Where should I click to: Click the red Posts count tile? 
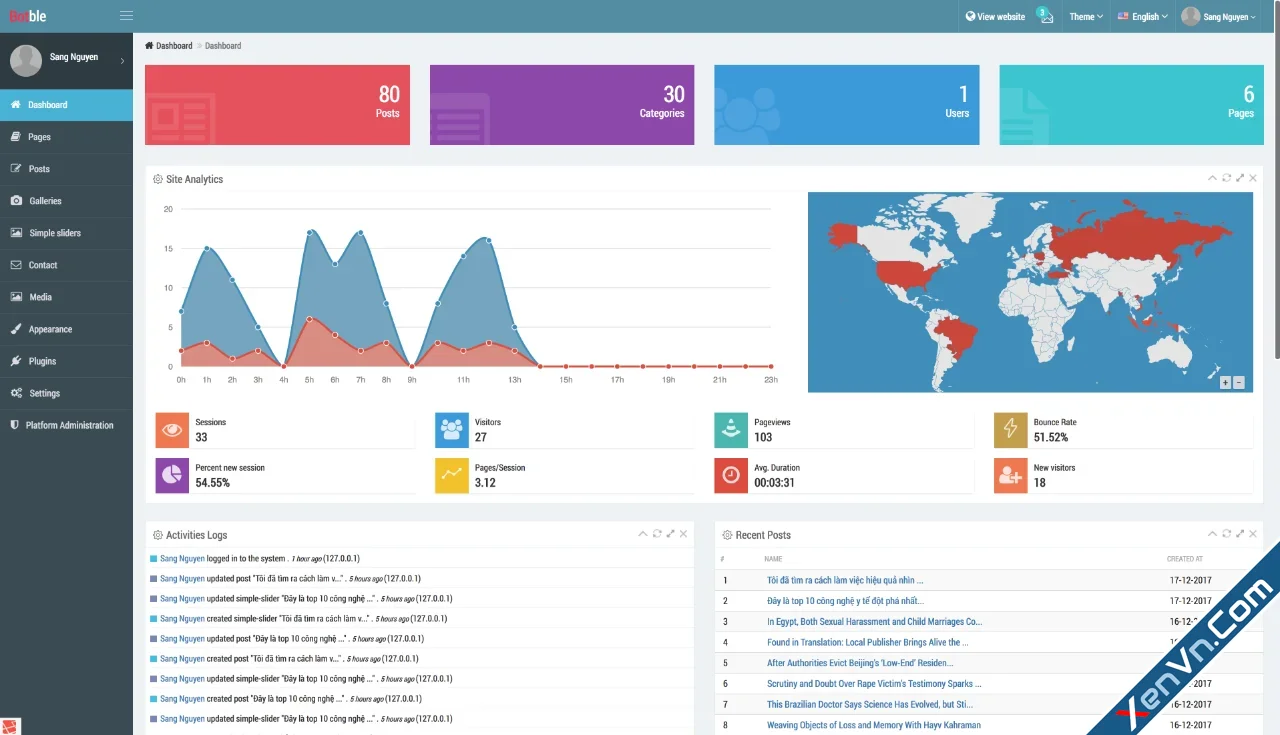pyautogui.click(x=277, y=105)
